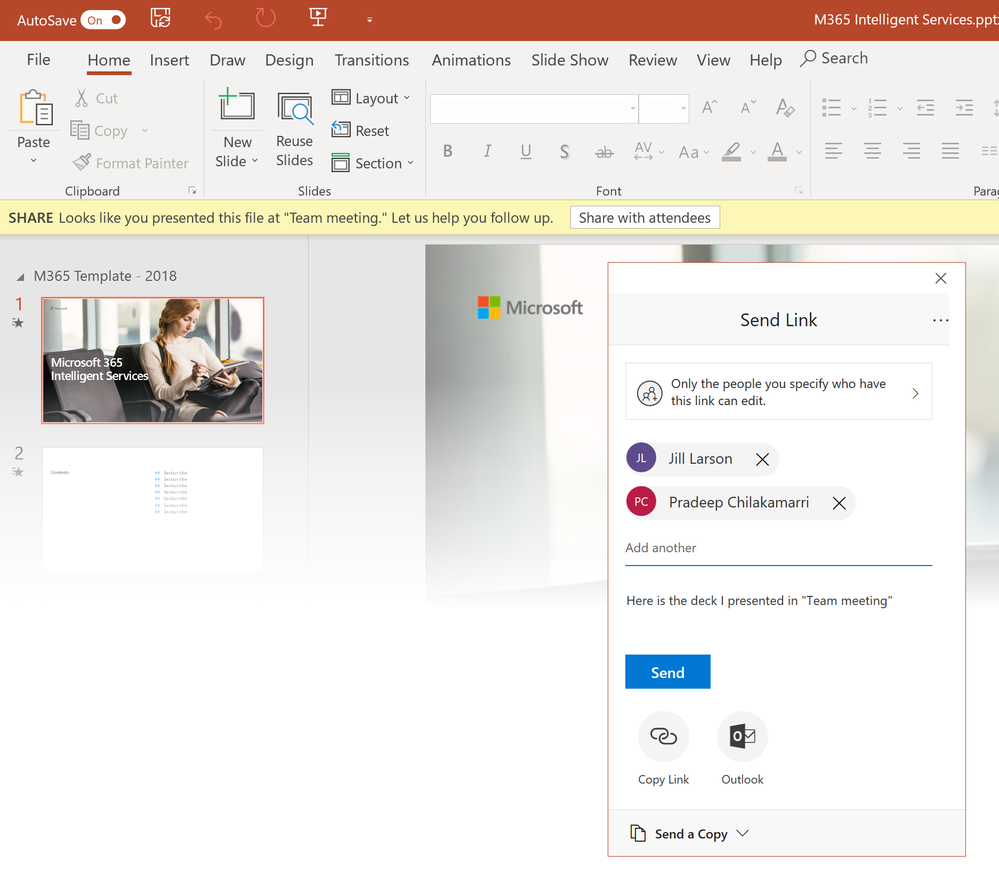Apply text highlight color
Image resolution: width=999 pixels, height=888 pixels.
(731, 152)
